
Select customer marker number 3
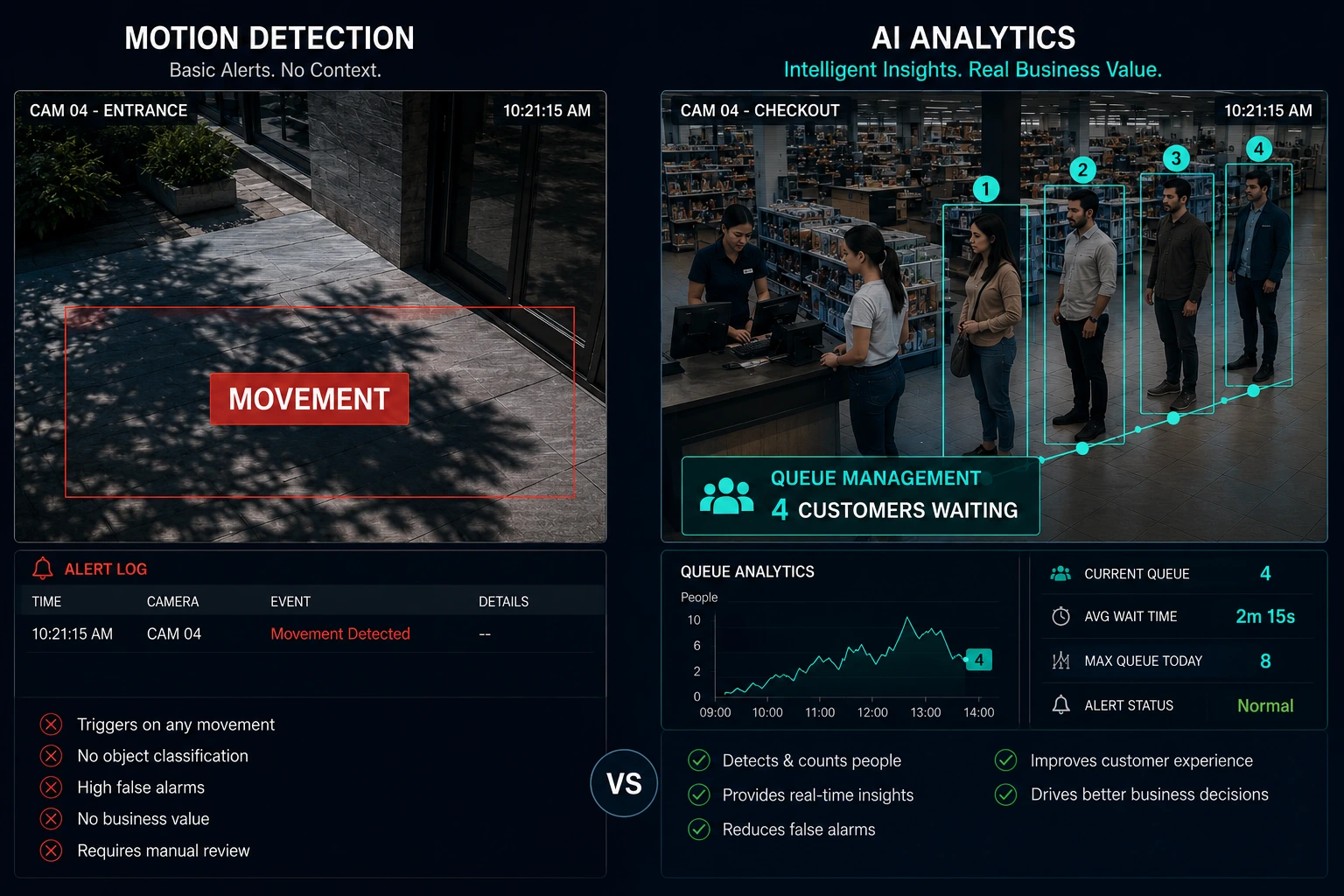[1176, 158]
